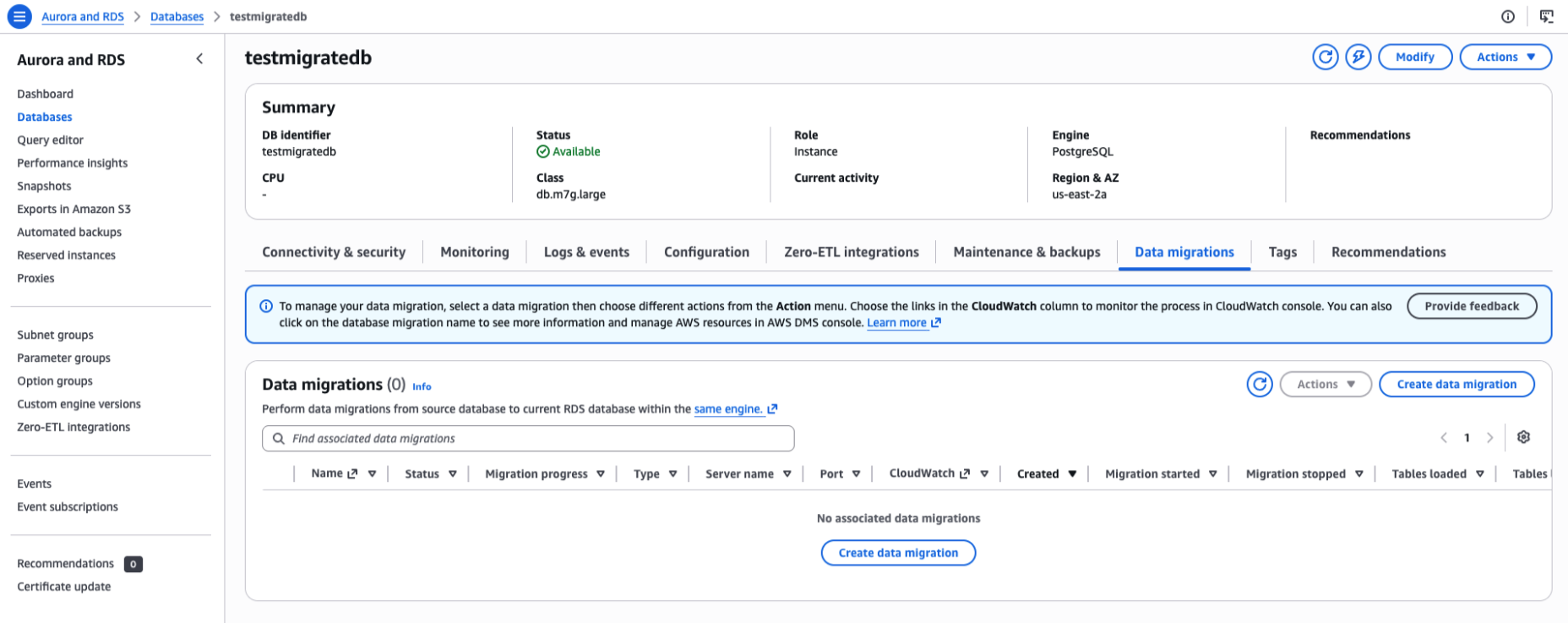
Task: Click the search magnifier icon in migrations filter
Action: tap(279, 439)
